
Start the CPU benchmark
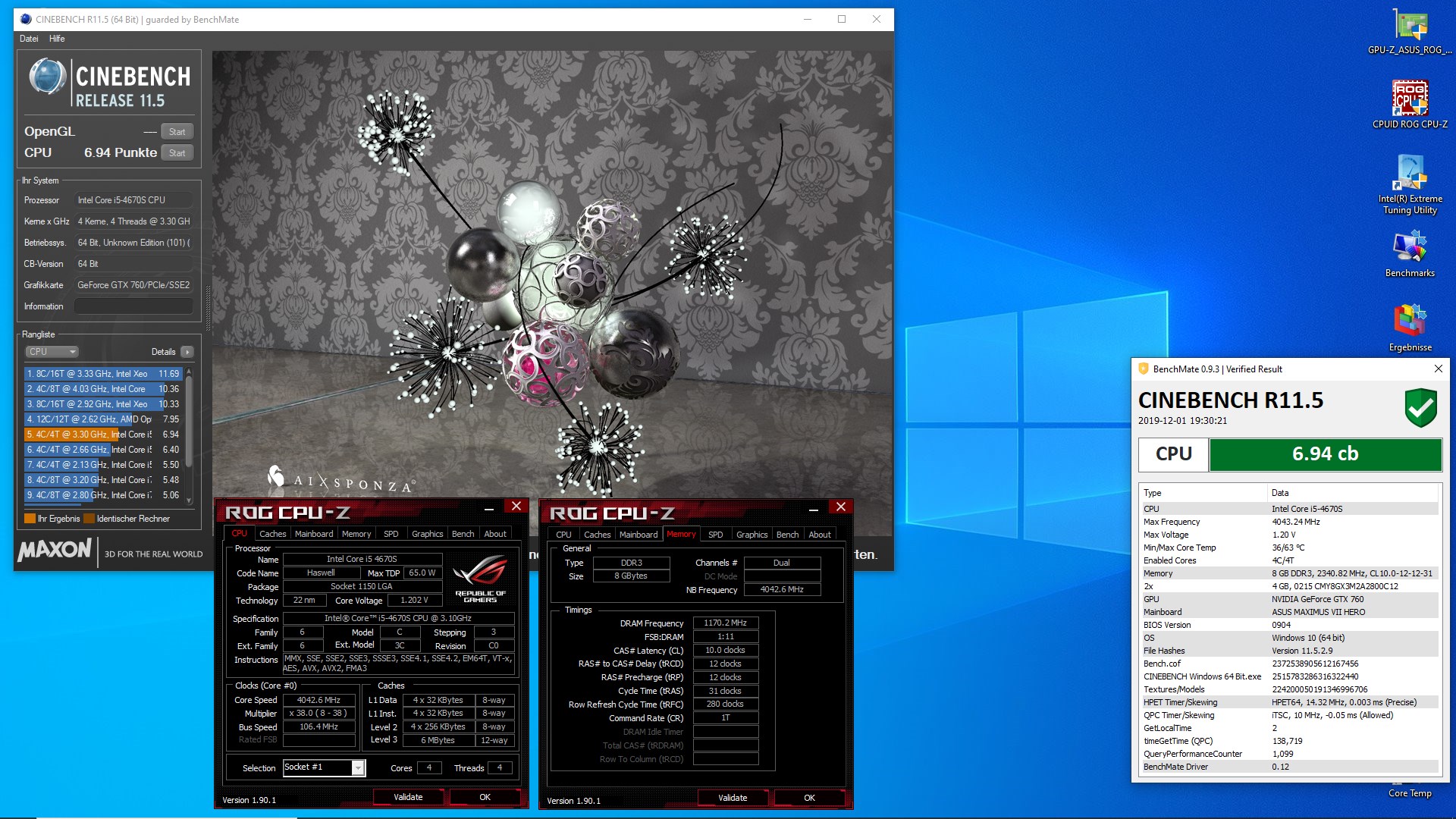(x=177, y=153)
